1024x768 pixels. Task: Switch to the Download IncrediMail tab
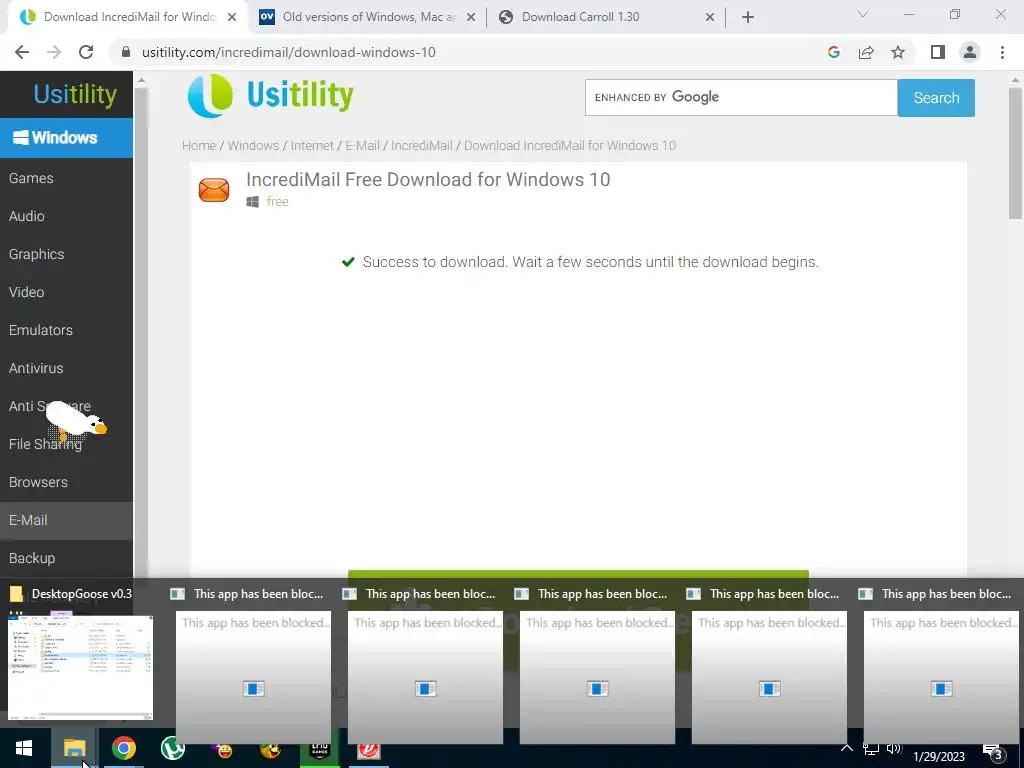(128, 17)
